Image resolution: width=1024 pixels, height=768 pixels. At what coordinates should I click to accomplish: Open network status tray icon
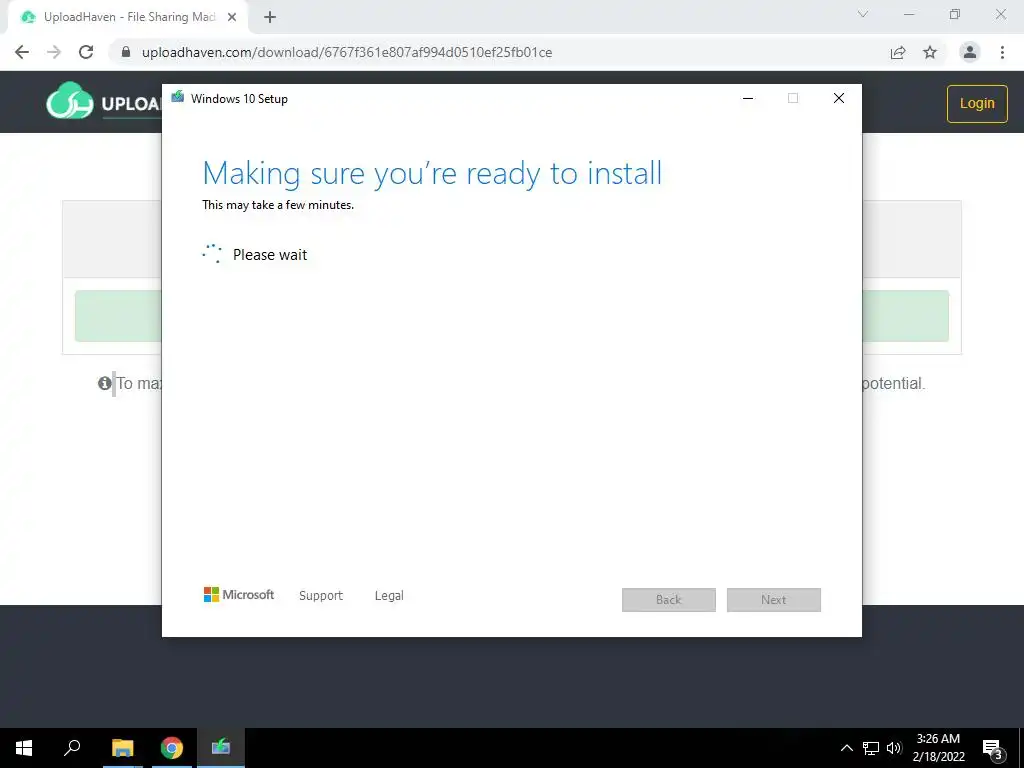click(871, 748)
